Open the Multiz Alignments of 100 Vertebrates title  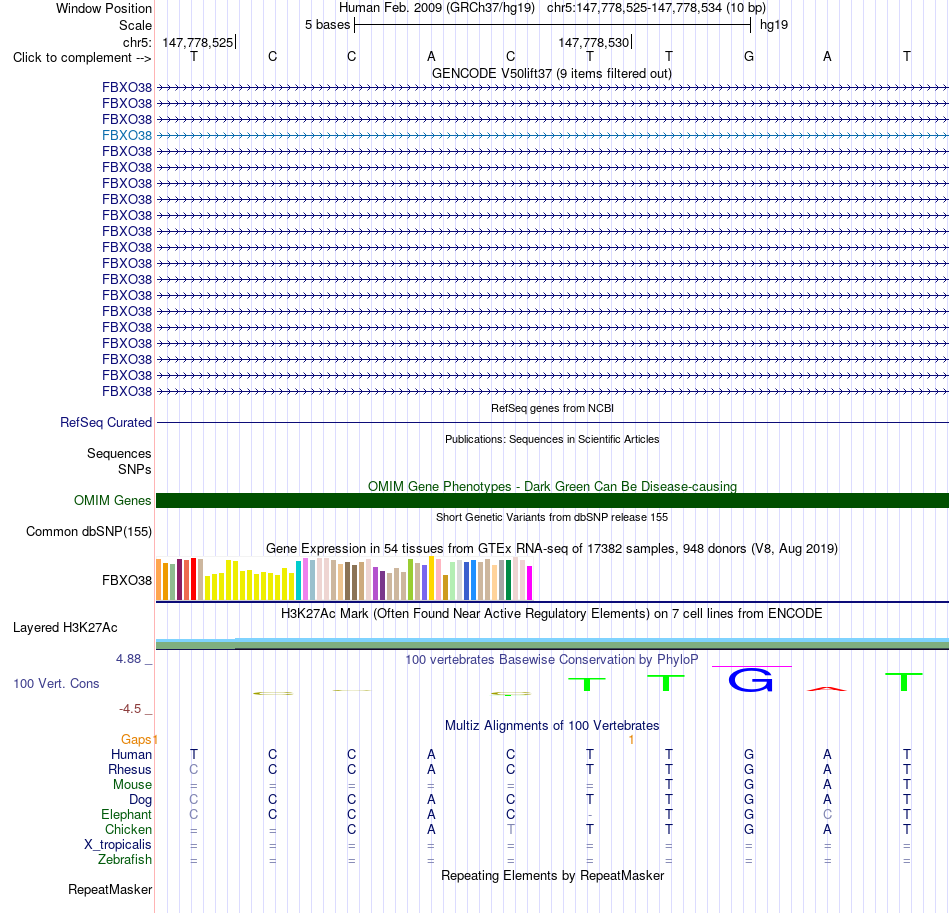pyautogui.click(x=552, y=726)
